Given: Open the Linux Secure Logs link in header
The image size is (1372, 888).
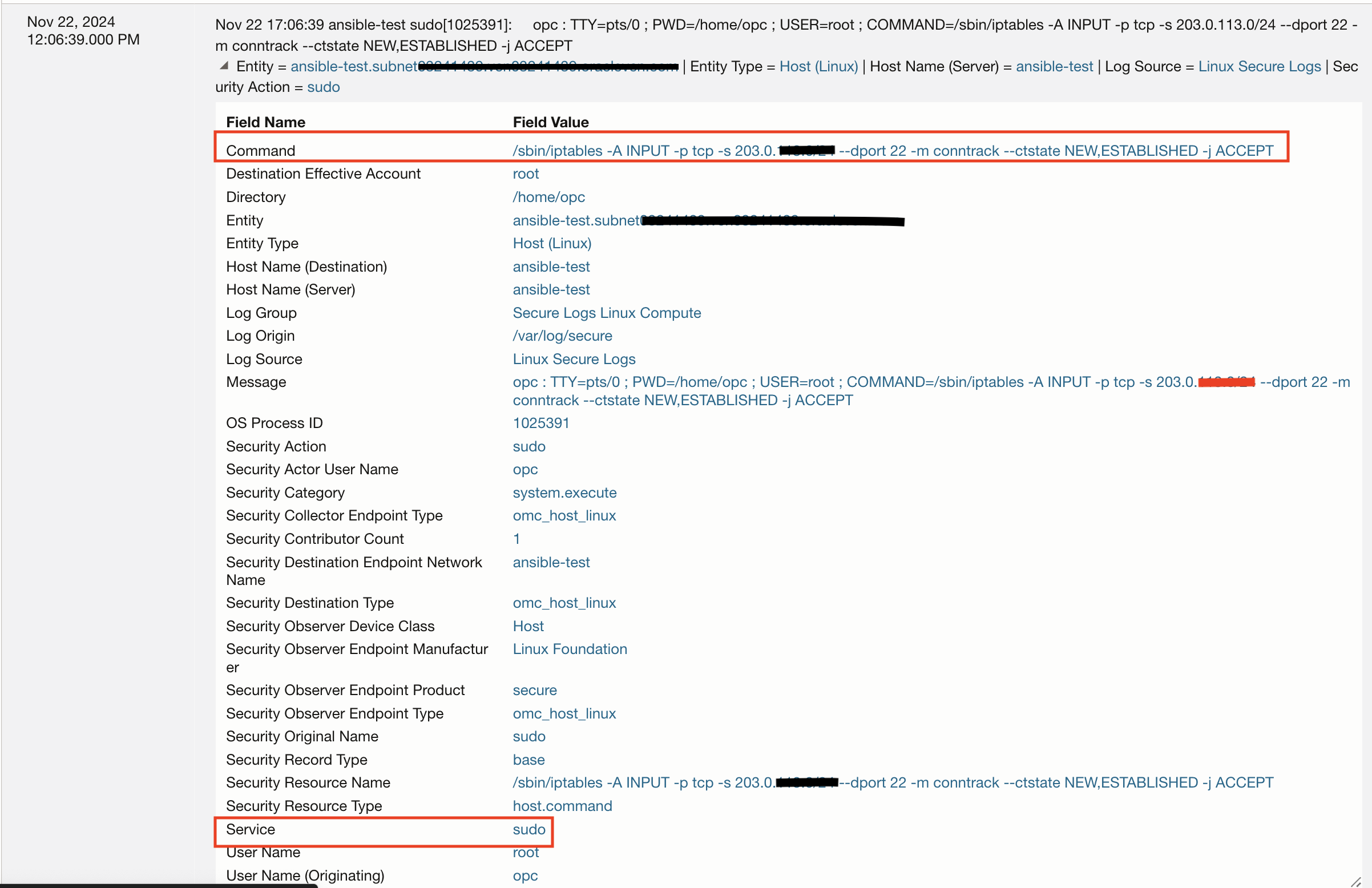Looking at the screenshot, I should (1259, 66).
